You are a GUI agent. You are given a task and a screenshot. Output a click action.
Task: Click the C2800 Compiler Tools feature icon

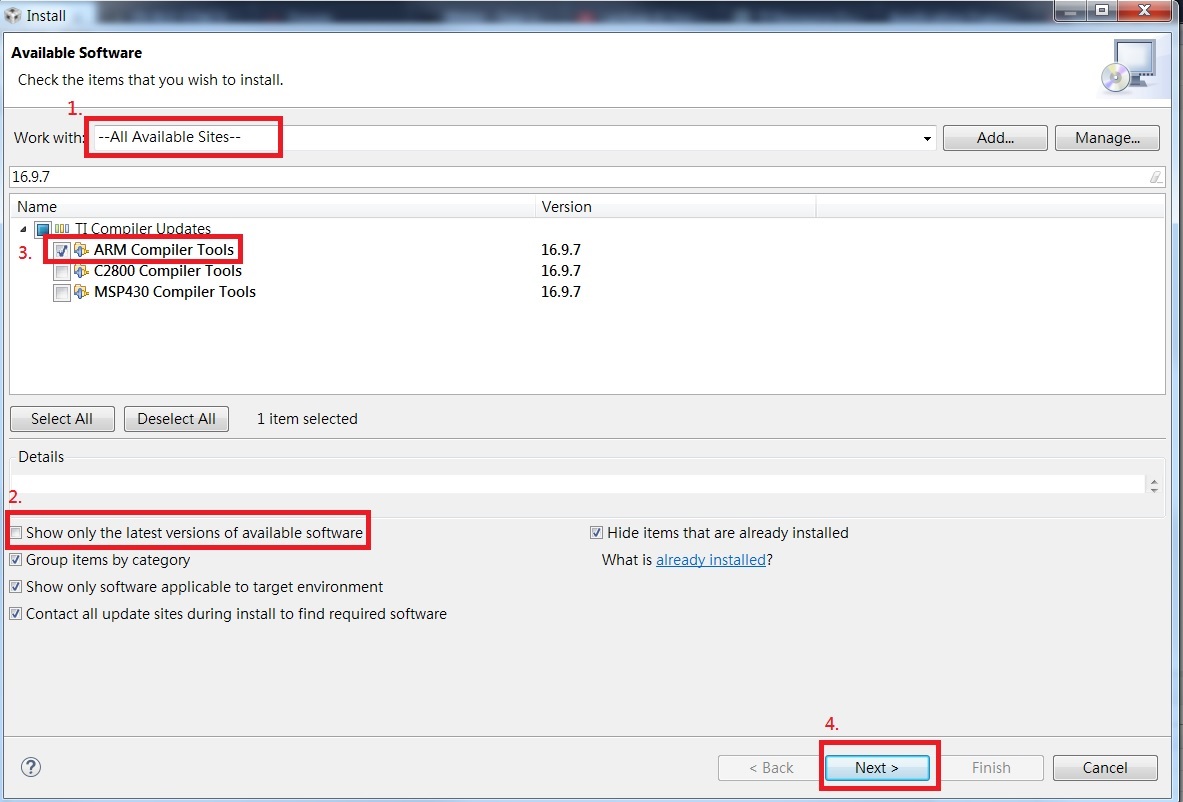(81, 272)
